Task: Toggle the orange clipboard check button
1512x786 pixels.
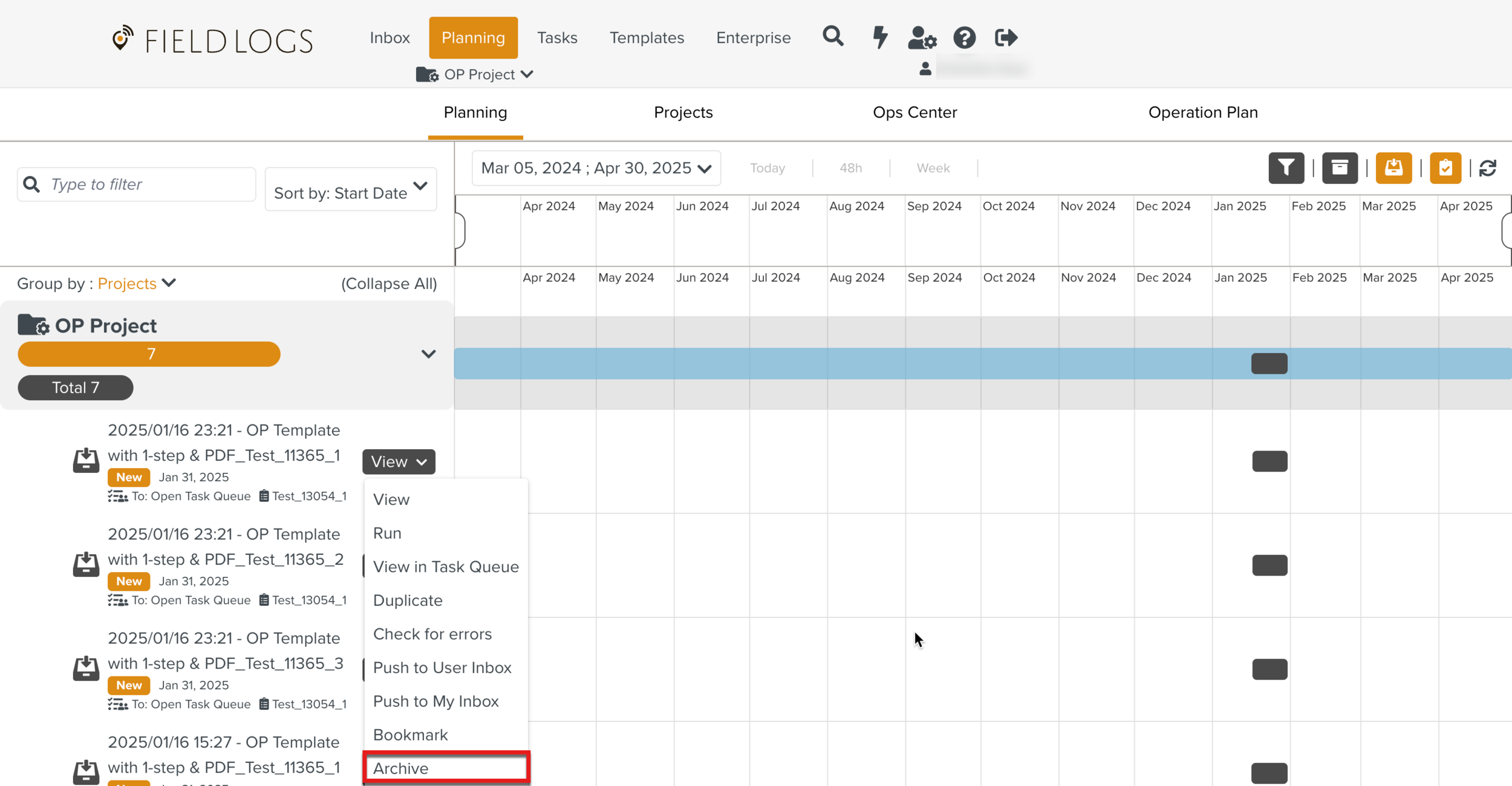Action: click(x=1445, y=168)
